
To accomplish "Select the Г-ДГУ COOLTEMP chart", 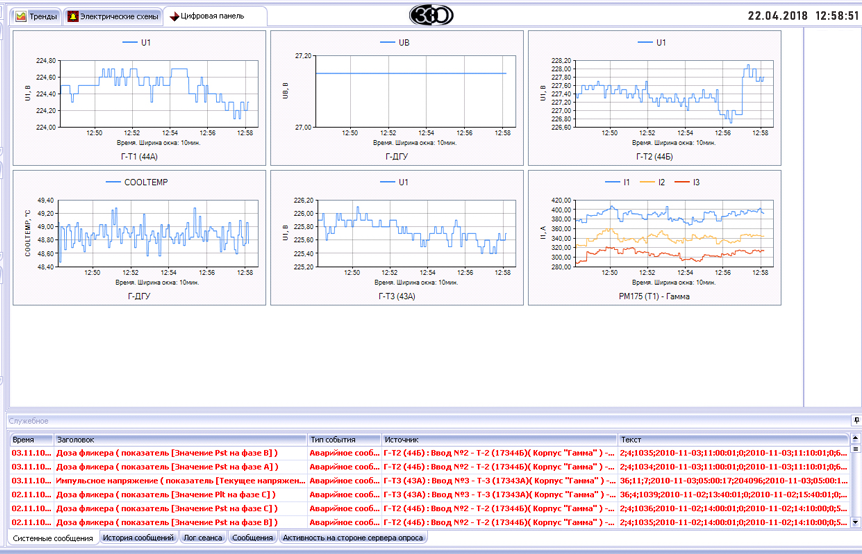I will pos(139,237).
